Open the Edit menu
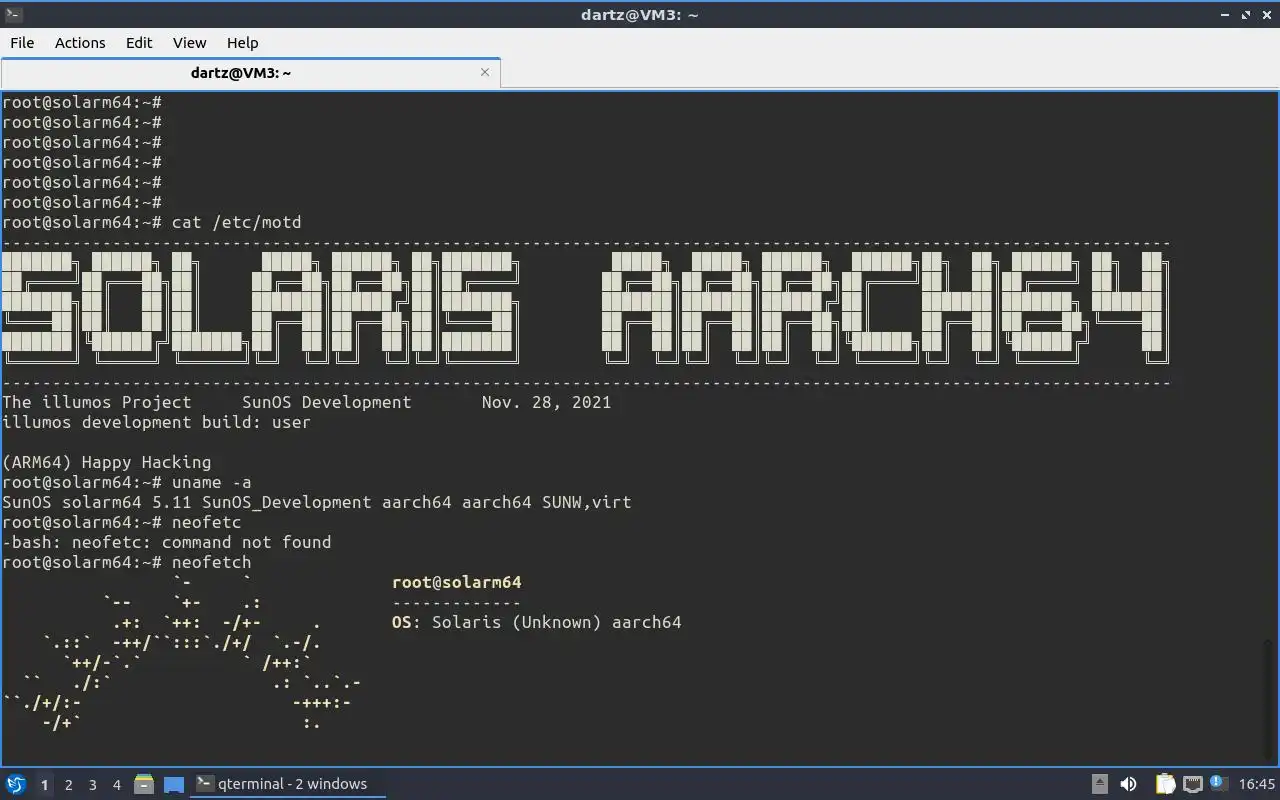1280x800 pixels. (139, 42)
